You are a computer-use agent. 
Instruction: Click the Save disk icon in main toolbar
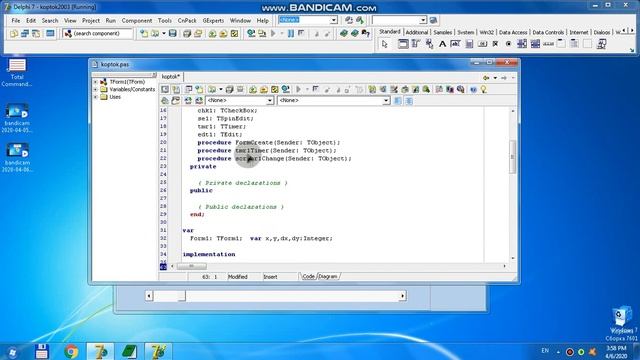click(173, 33)
